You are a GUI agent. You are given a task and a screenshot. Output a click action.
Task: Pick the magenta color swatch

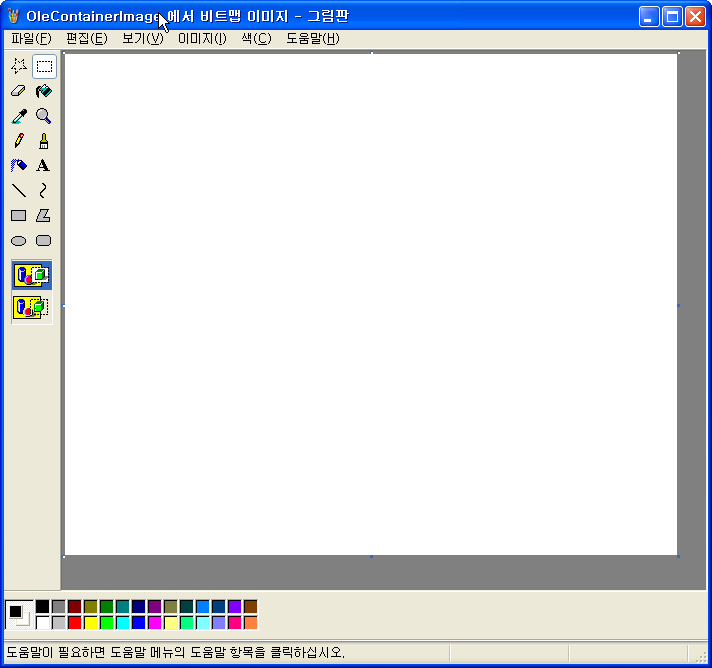pyautogui.click(x=155, y=623)
